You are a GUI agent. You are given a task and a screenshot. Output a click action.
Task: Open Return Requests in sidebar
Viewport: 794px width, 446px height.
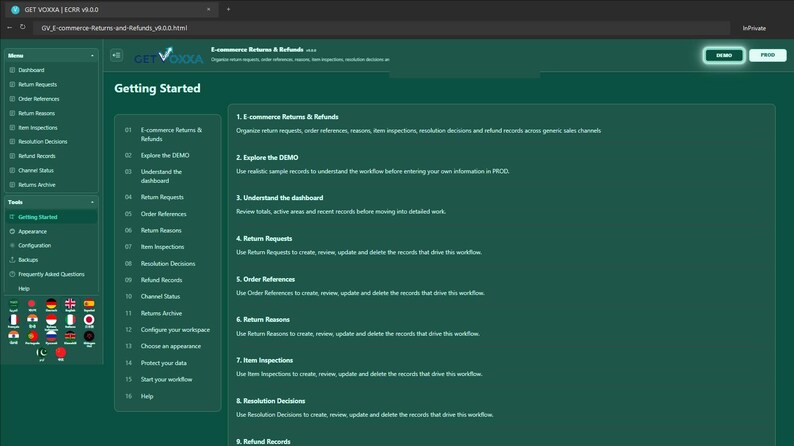coord(51,85)
